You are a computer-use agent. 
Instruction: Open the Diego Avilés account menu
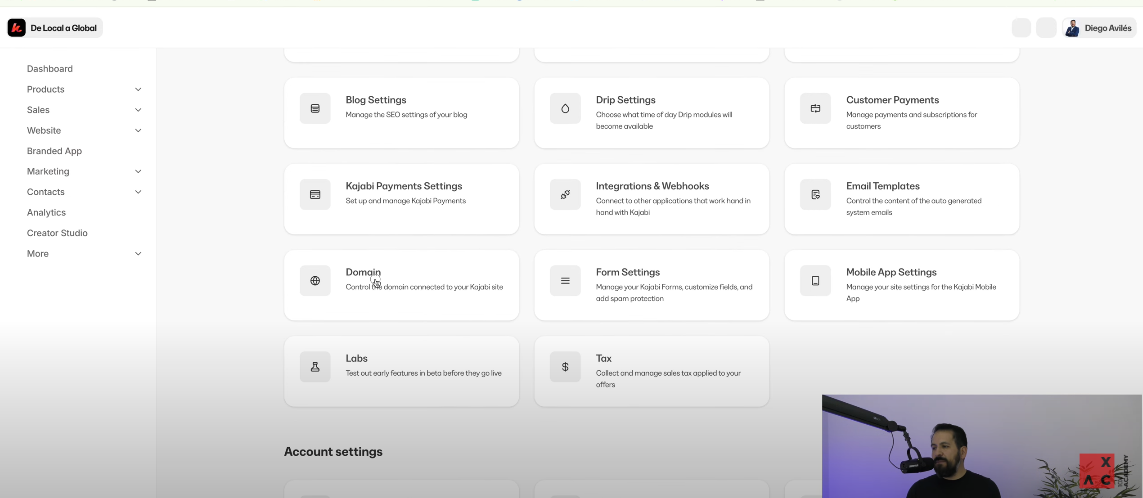[1098, 28]
